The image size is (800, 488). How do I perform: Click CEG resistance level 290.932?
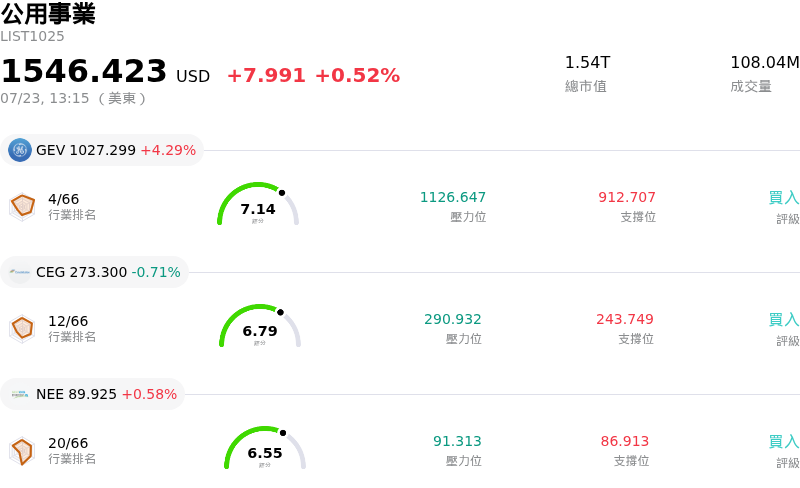point(453,319)
